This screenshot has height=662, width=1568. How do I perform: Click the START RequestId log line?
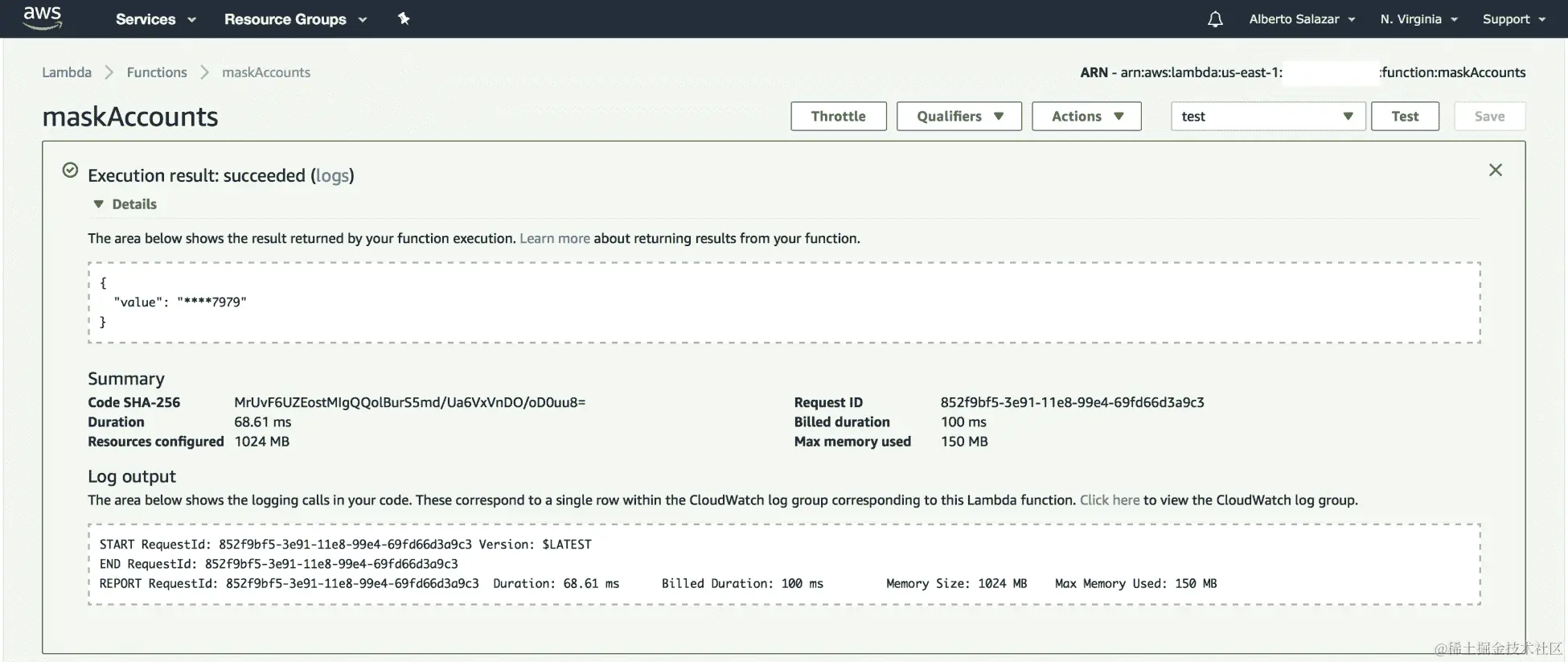[x=346, y=545]
